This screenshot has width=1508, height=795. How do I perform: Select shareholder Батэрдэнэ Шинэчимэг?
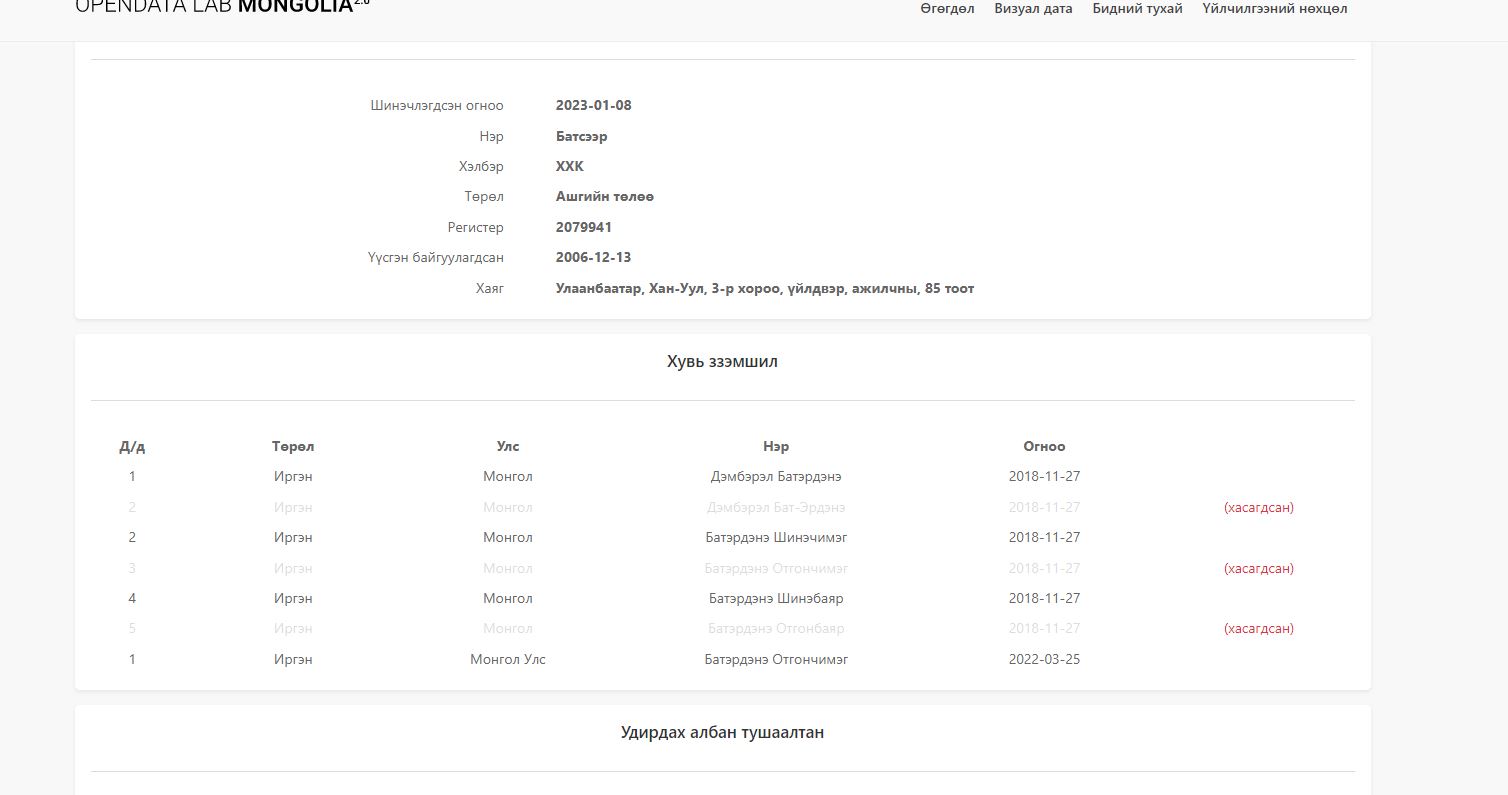(x=776, y=537)
